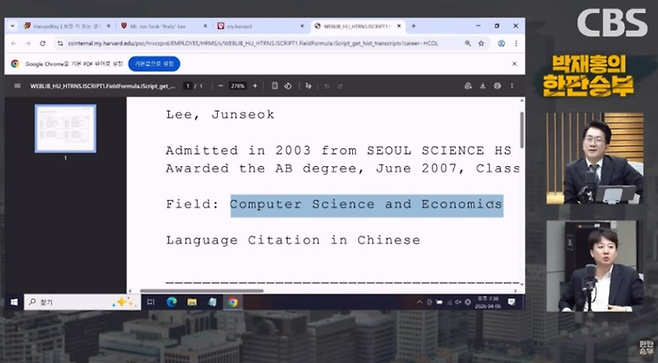Click the name "Lee, Junseok"
The height and width of the screenshot is (363, 658).
[220, 115]
